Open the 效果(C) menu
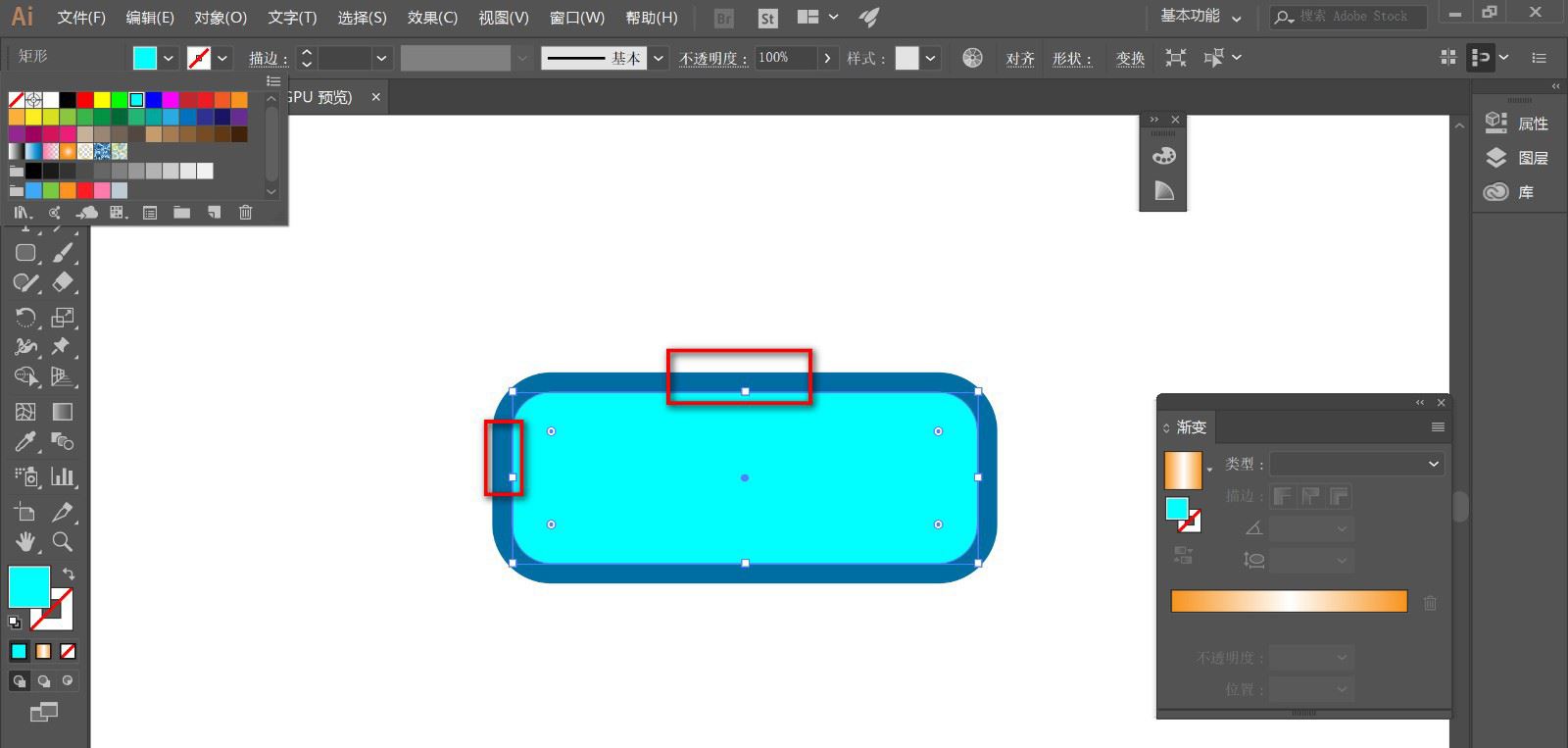The image size is (1568, 748). coord(432,18)
